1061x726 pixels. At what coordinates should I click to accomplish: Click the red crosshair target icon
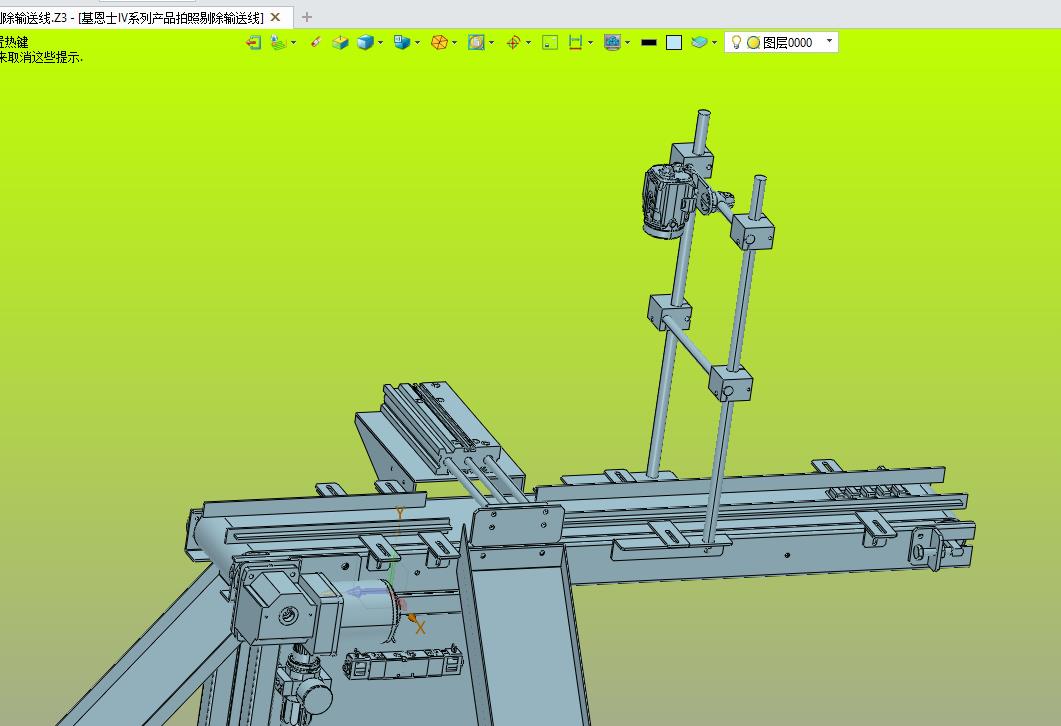click(514, 43)
